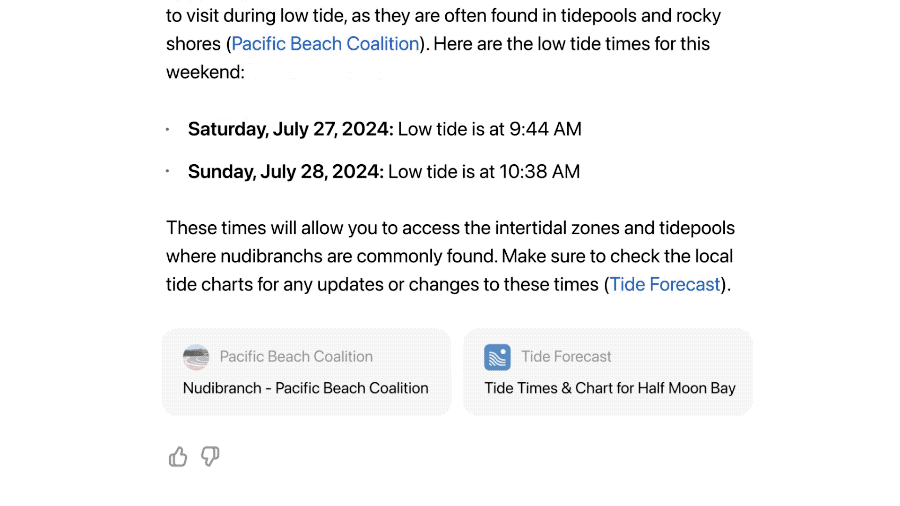Click the thumbs down feedback icon

point(210,457)
